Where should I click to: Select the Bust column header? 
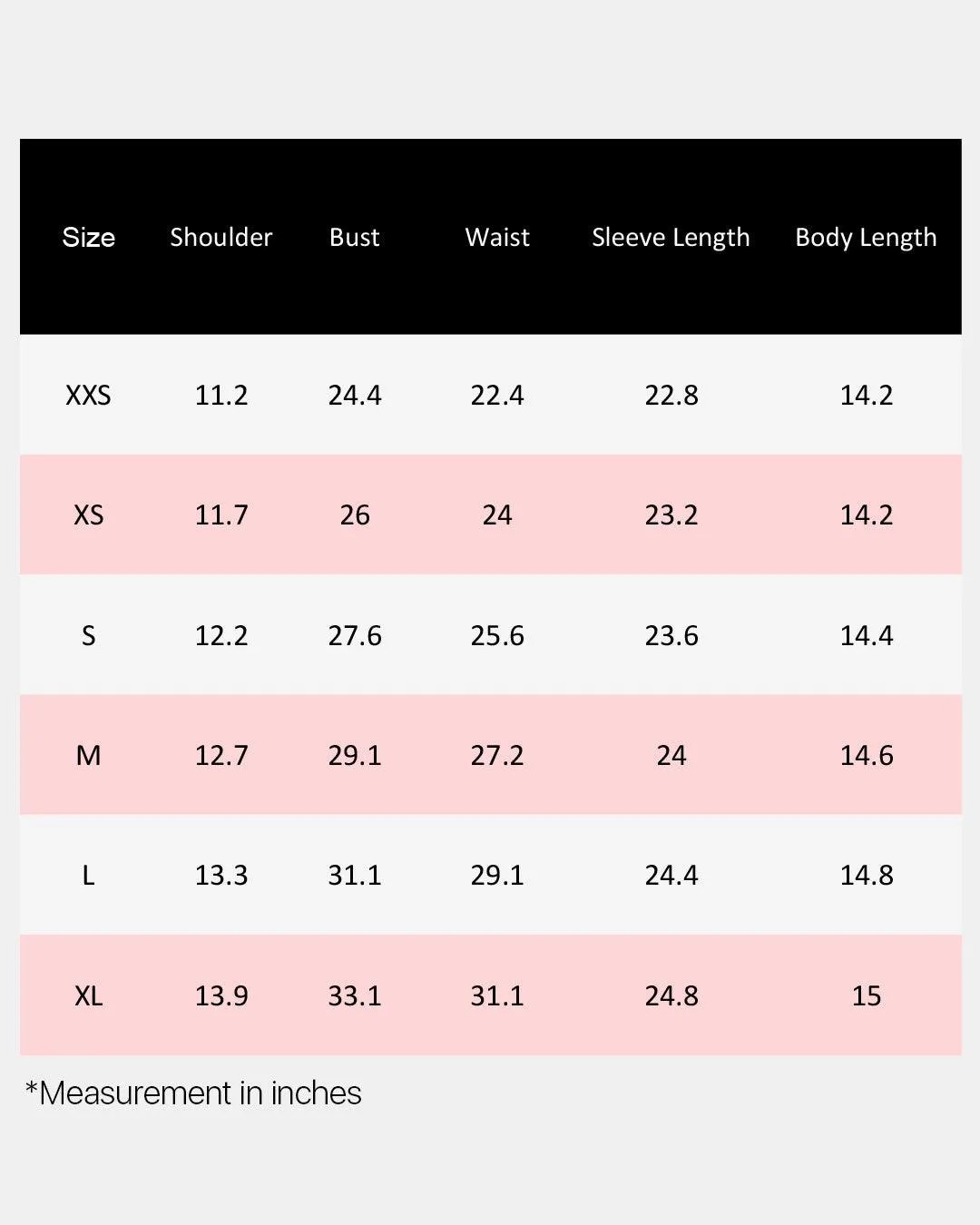354,237
